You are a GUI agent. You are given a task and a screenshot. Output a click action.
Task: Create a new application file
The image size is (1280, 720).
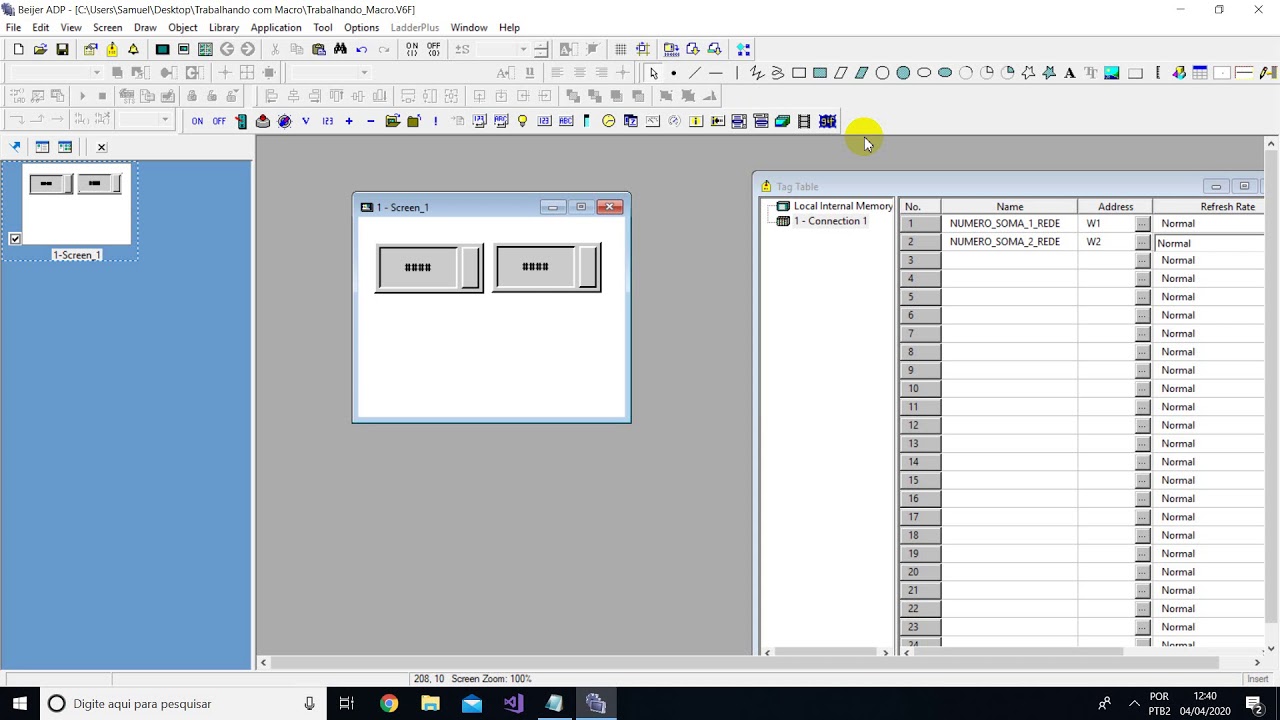pyautogui.click(x=18, y=49)
